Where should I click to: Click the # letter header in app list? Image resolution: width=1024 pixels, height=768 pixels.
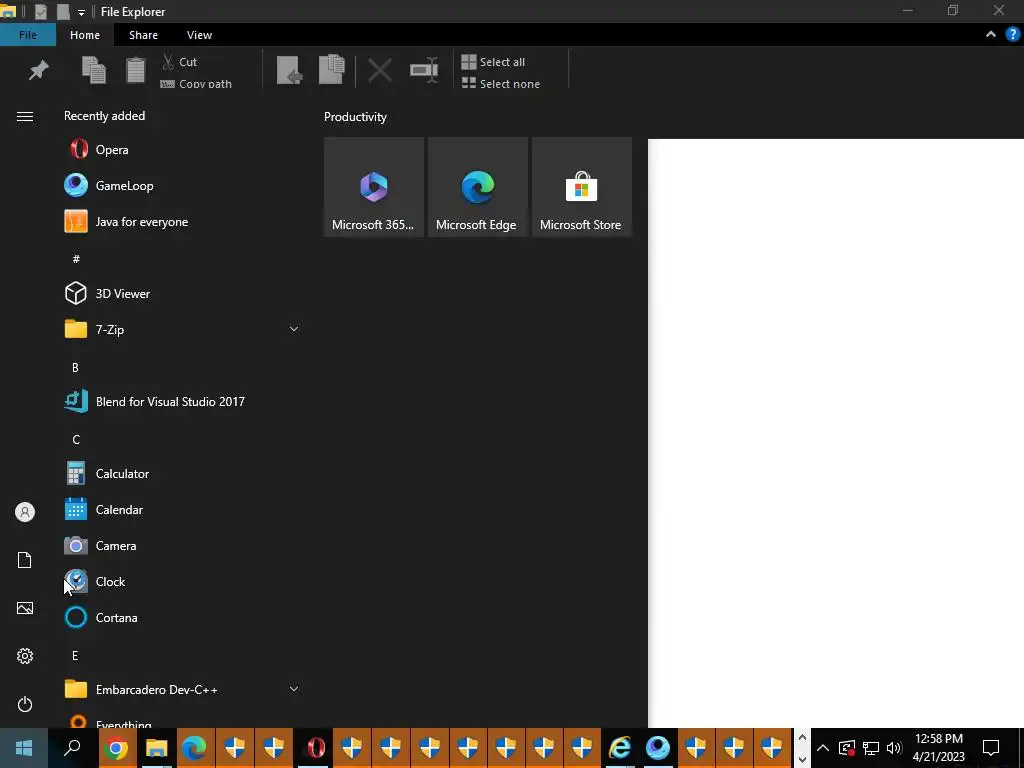click(76, 259)
